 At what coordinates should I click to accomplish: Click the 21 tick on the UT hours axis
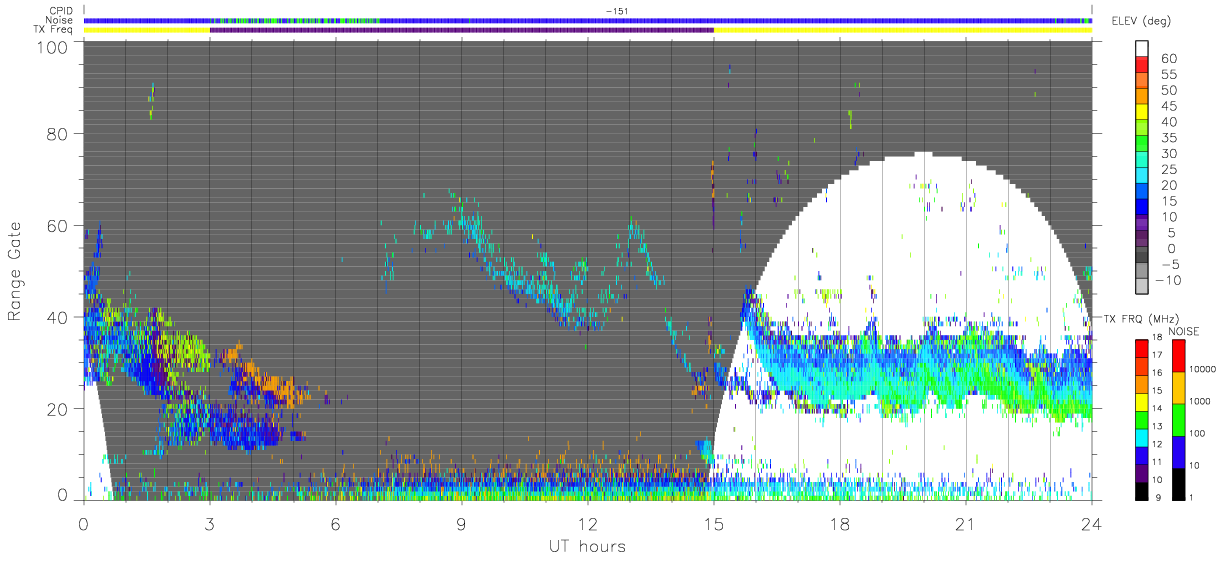coord(965,523)
